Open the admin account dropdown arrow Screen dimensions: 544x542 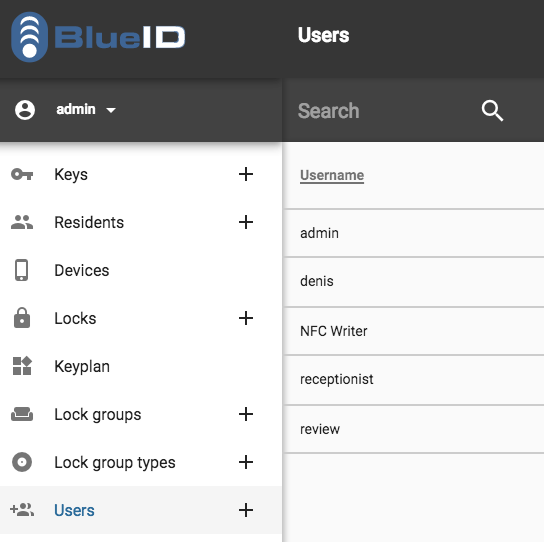pos(111,110)
